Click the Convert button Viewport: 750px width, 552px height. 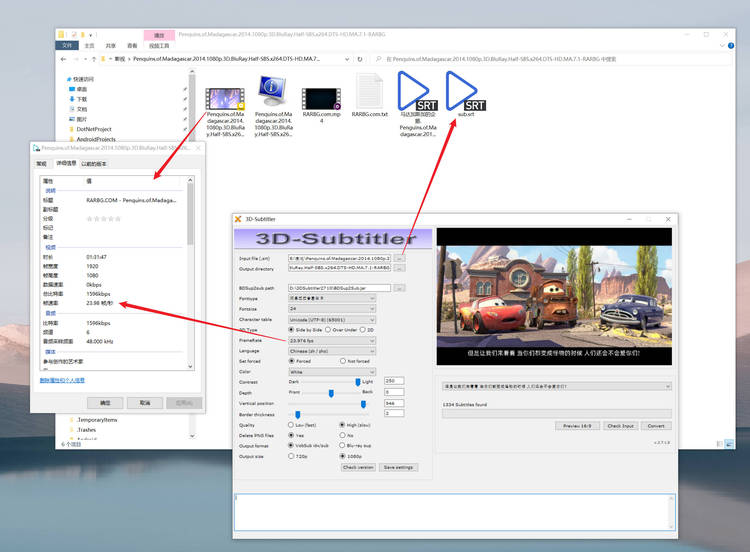click(x=656, y=426)
